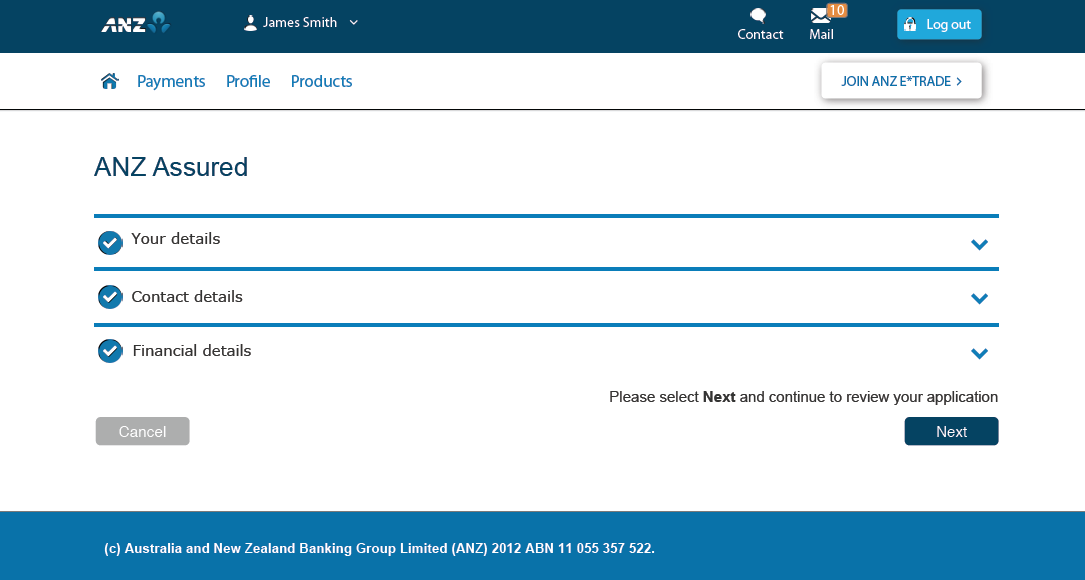Click the ANZ Assured page heading

click(171, 167)
